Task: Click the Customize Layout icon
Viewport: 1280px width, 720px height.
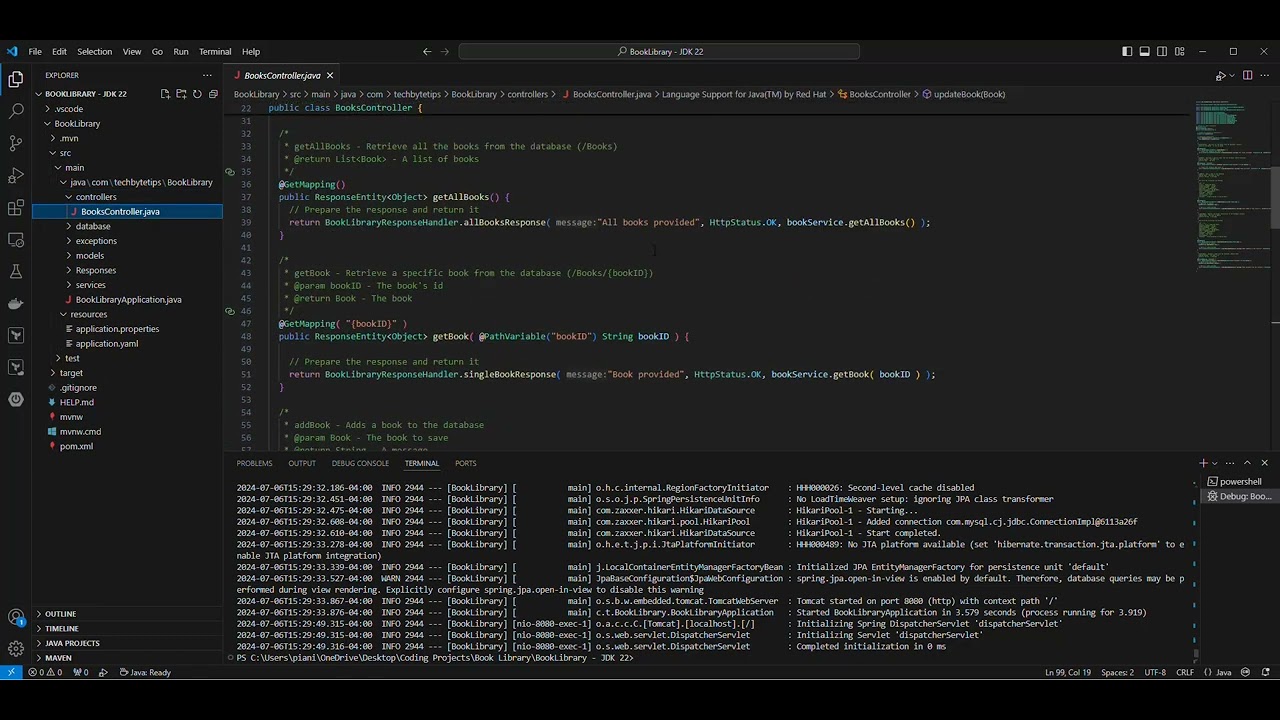Action: click(x=1180, y=51)
